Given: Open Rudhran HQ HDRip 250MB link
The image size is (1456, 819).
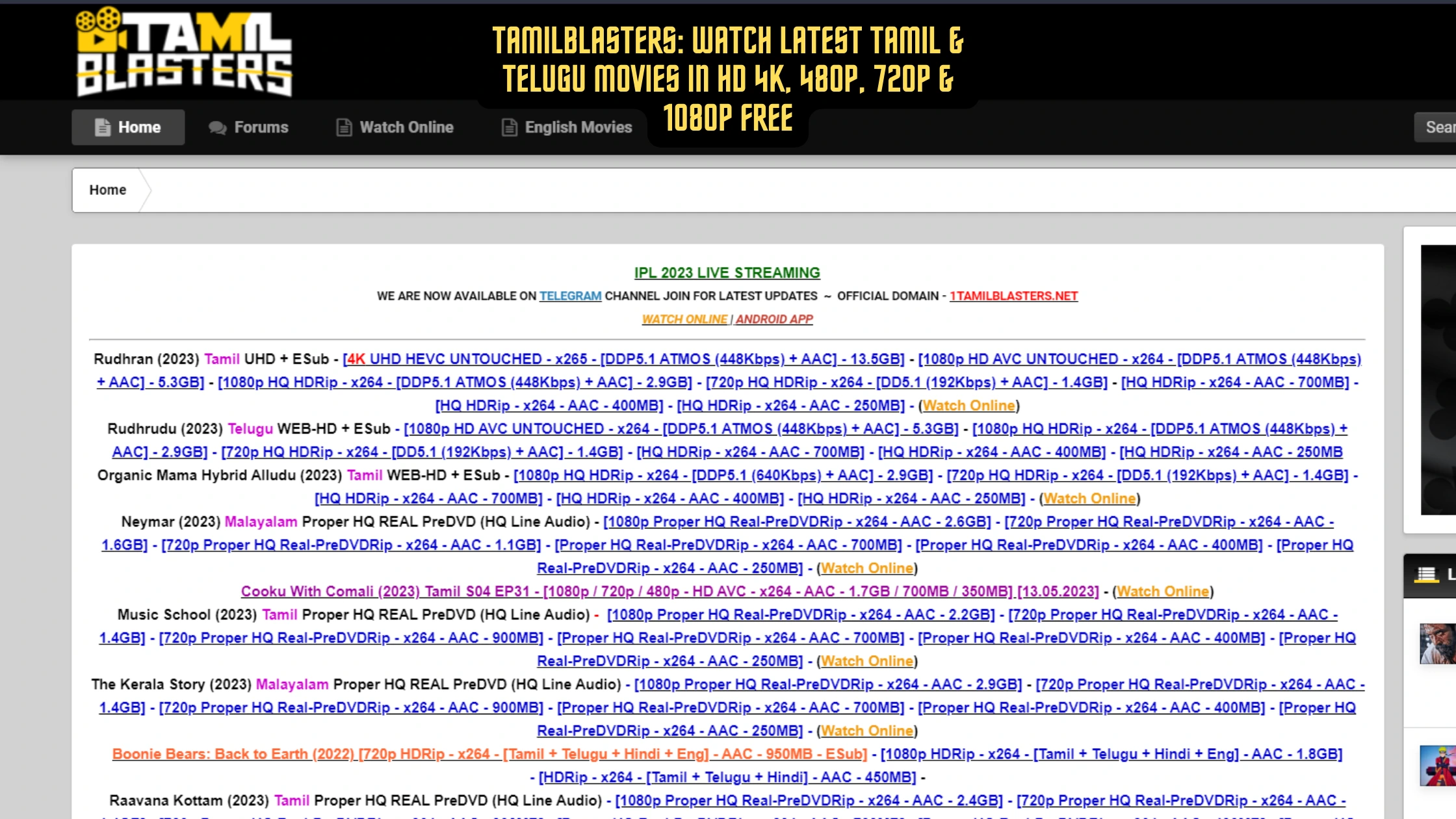Looking at the screenshot, I should (x=790, y=406).
